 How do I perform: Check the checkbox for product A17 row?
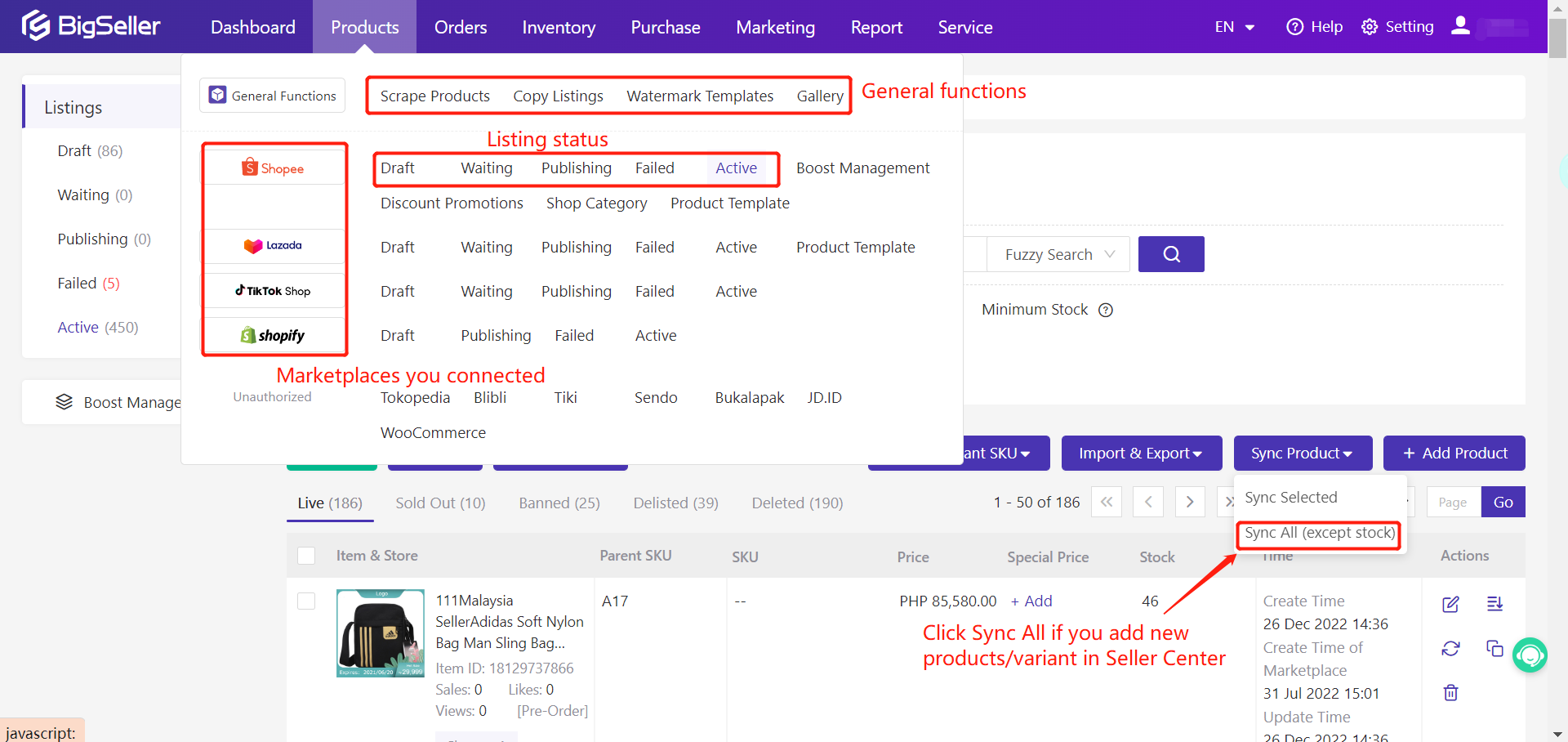[x=306, y=601]
